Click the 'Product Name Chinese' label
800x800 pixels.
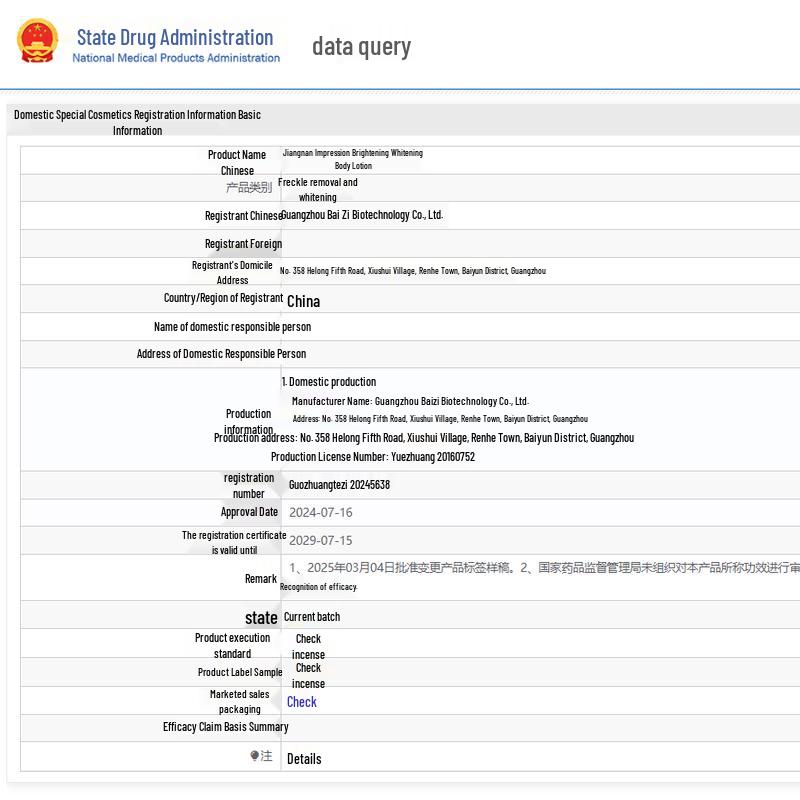[237, 162]
